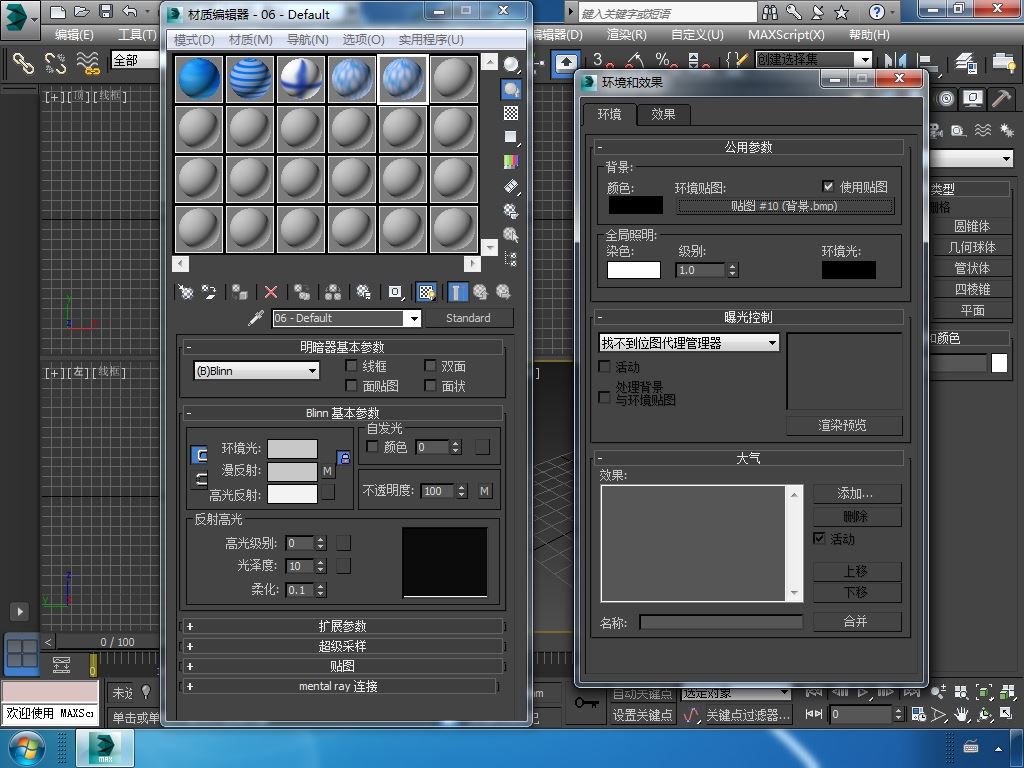Click the hammer utilities panel icon
1024x768 pixels.
click(x=1000, y=99)
